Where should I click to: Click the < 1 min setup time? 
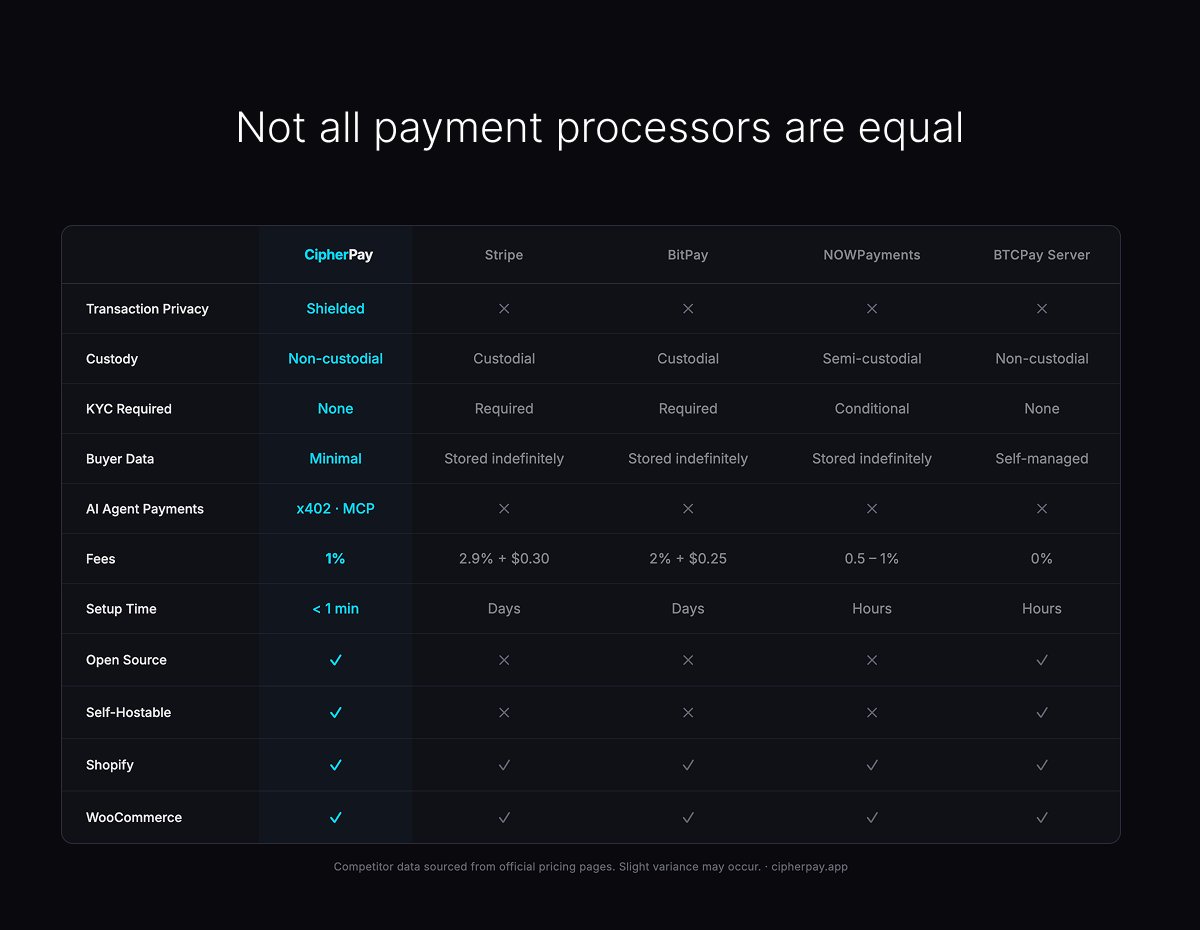click(336, 609)
